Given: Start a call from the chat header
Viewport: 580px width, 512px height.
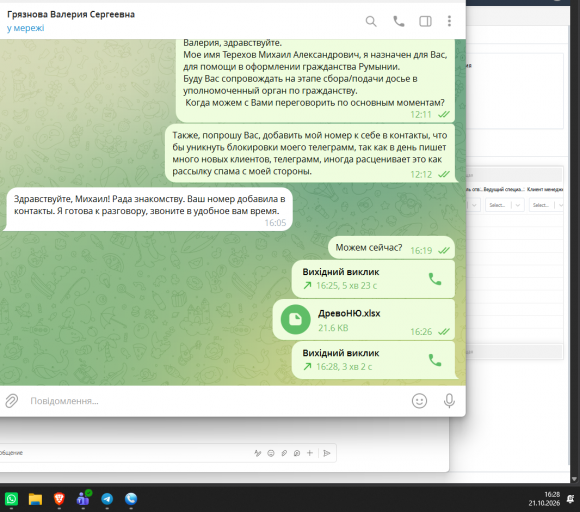Looking at the screenshot, I should pyautogui.click(x=398, y=21).
